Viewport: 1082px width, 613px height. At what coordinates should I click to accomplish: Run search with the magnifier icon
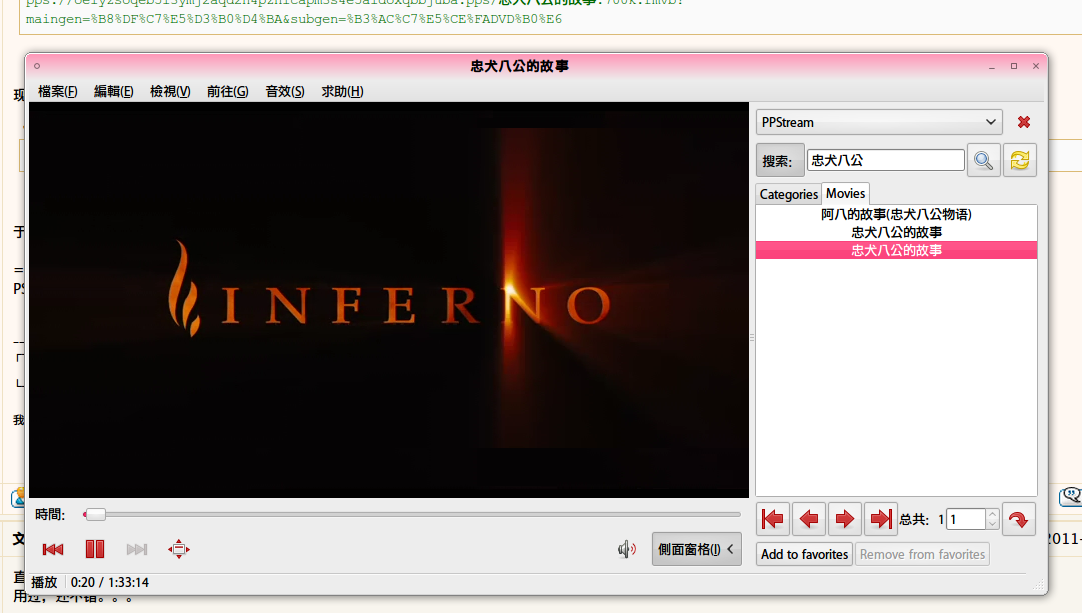tap(983, 161)
